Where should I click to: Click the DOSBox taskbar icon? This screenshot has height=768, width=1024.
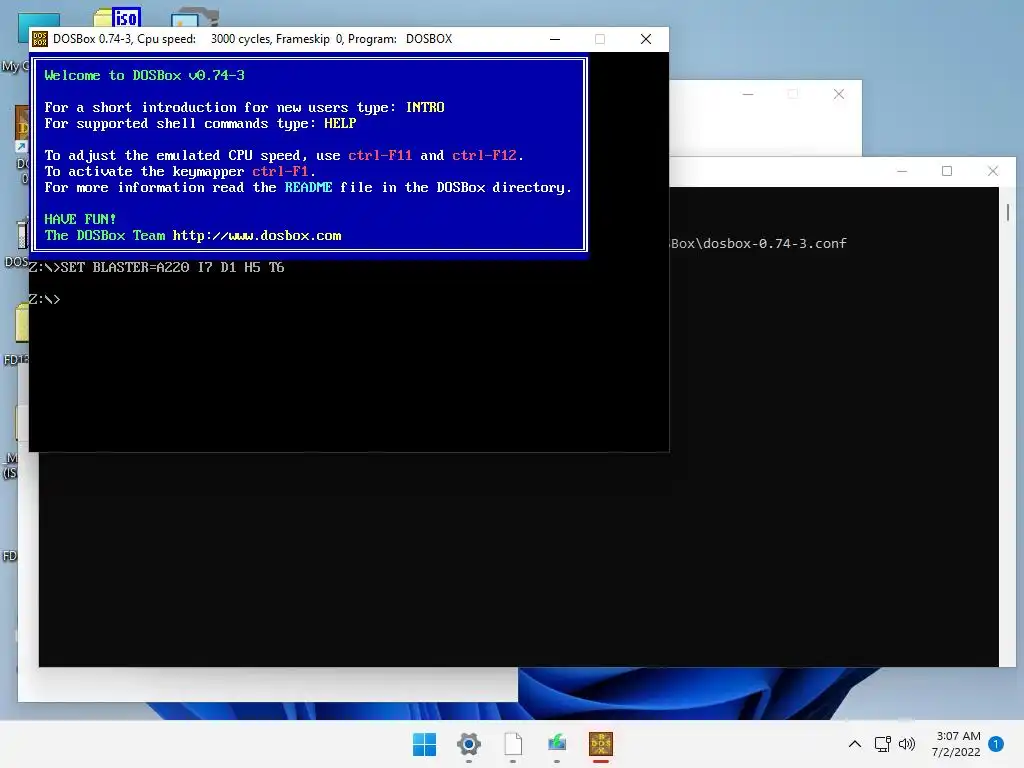point(601,744)
